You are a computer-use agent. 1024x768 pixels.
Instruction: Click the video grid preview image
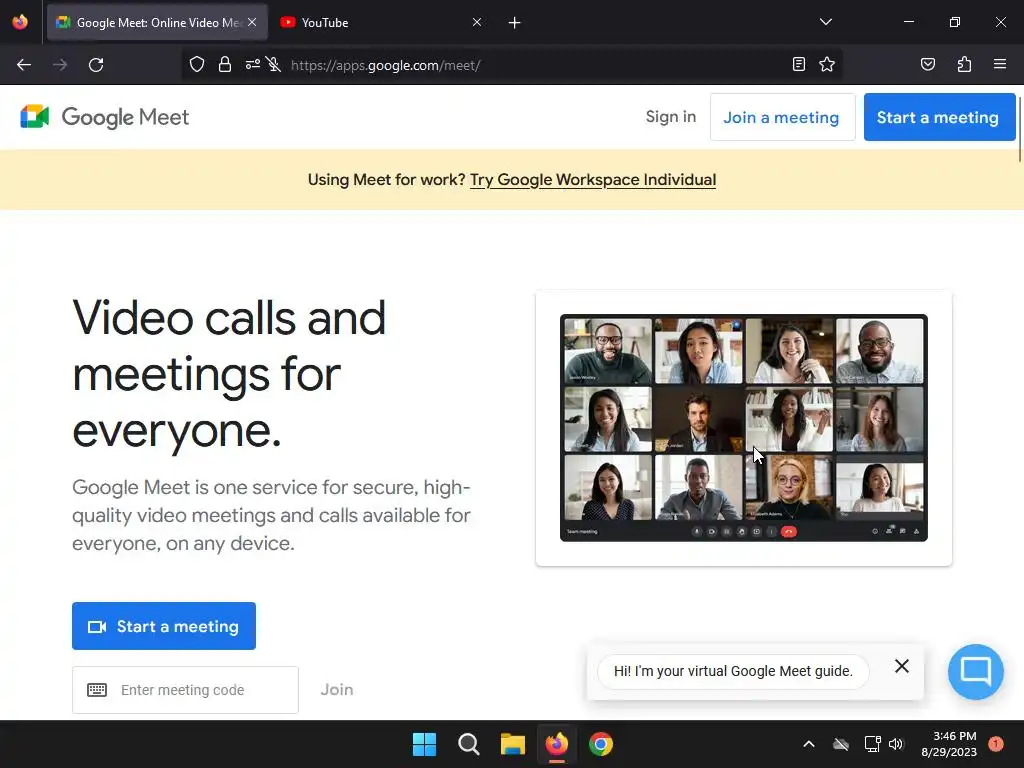tap(744, 428)
